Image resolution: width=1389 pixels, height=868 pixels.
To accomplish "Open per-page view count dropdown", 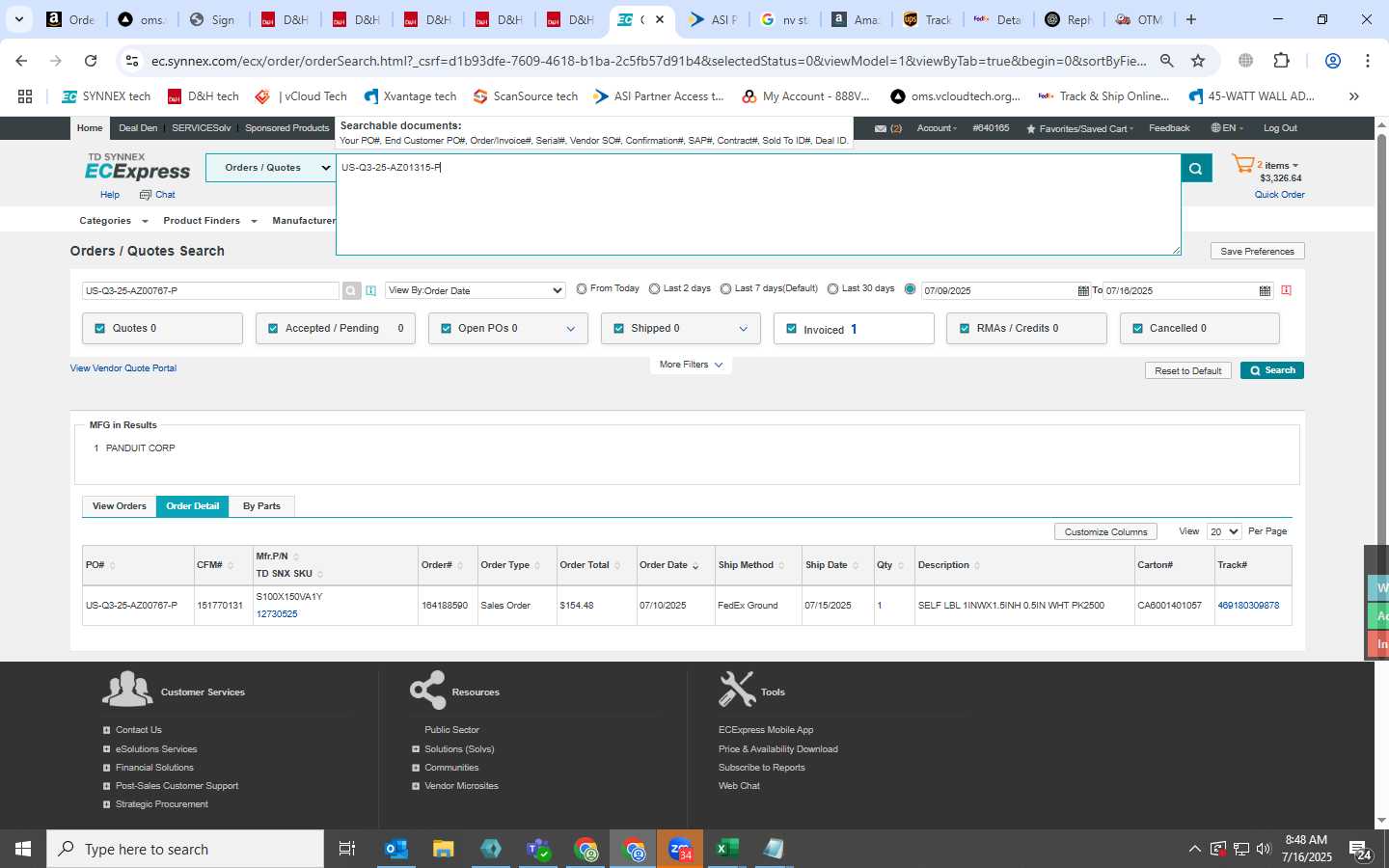I will [x=1224, y=531].
